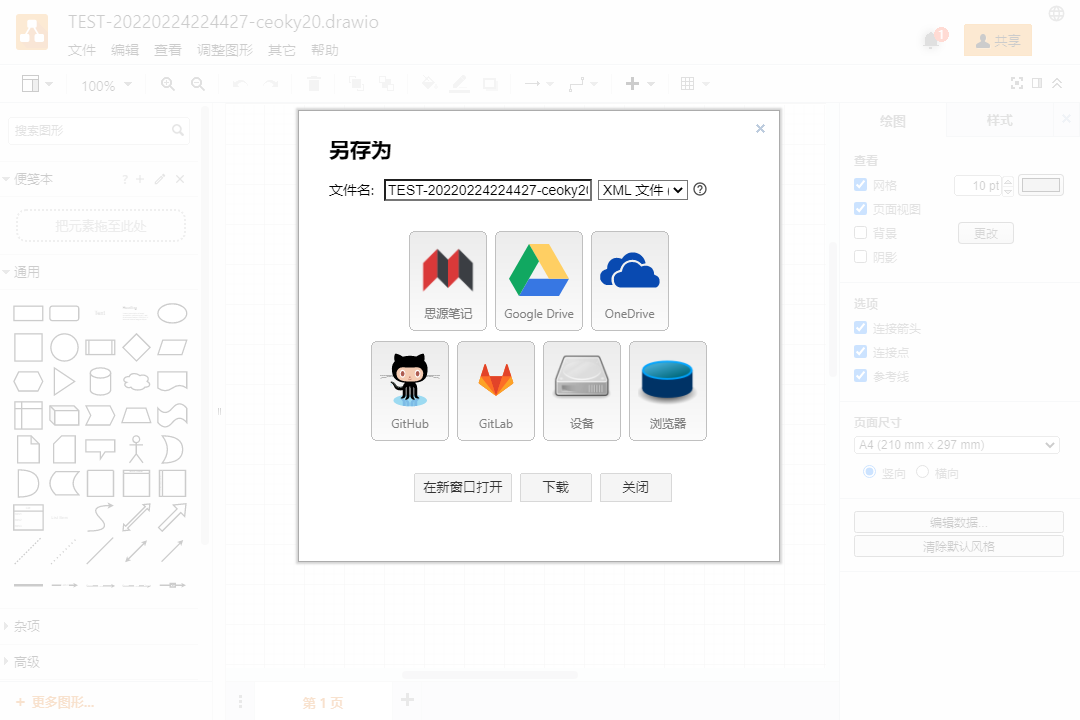
Task: Select GitLab storage option
Action: click(x=496, y=391)
